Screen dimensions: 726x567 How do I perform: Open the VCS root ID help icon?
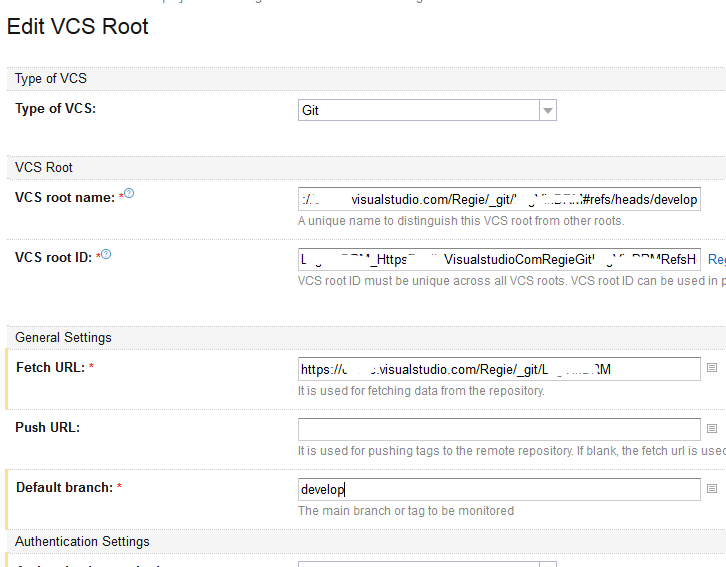(x=106, y=254)
